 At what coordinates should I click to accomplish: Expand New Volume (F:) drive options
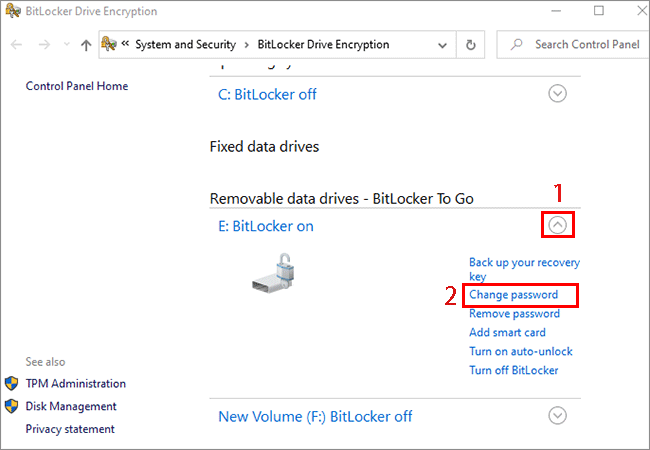coord(557,416)
